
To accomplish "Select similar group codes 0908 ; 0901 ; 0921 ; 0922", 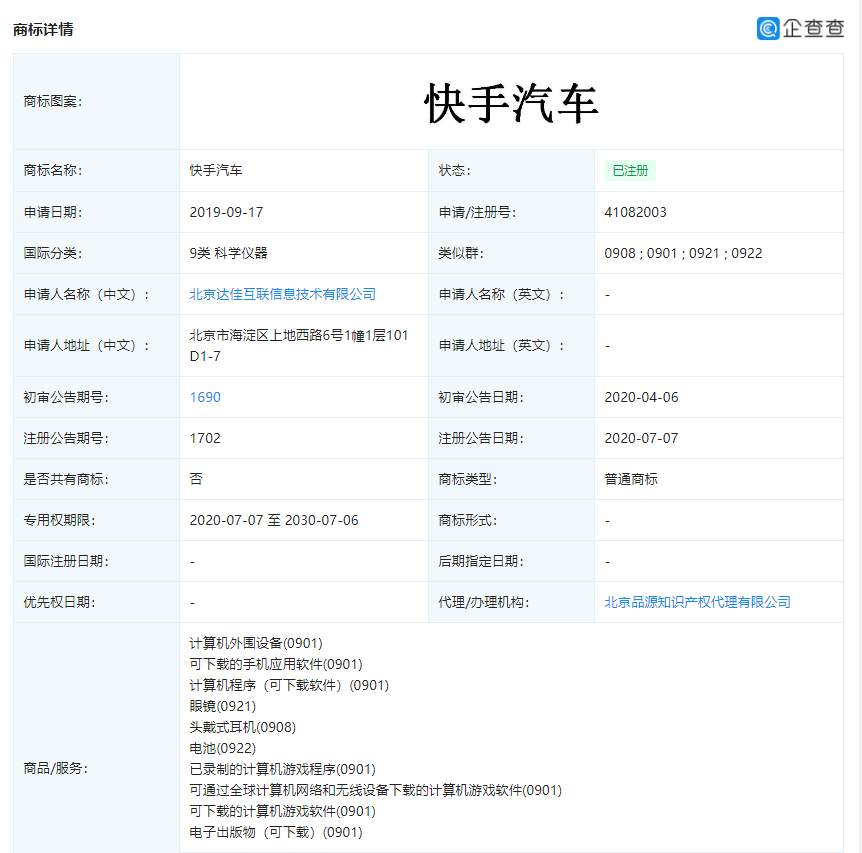I will coord(683,253).
